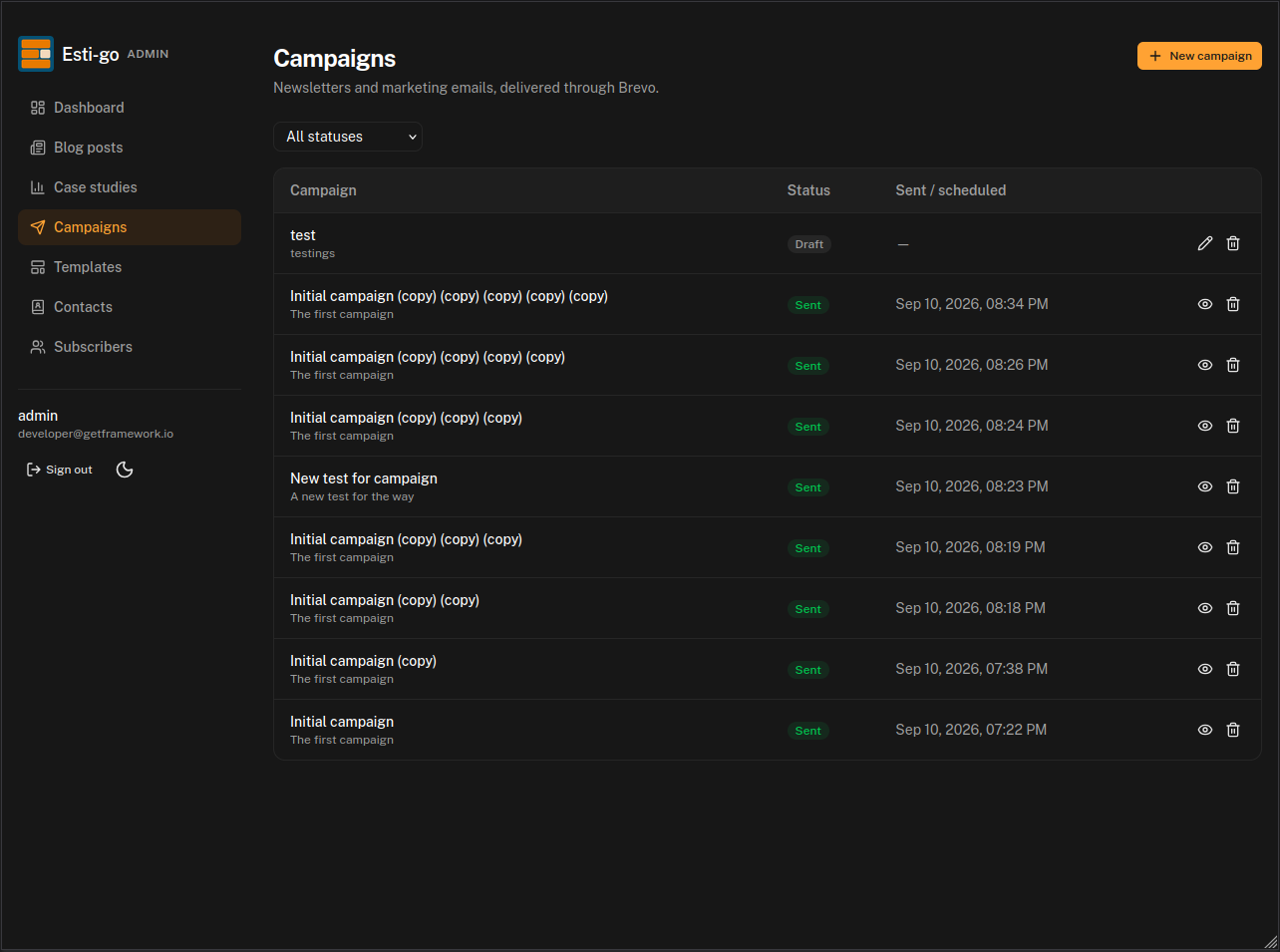The height and width of the screenshot is (952, 1280).
Task: View campaign sent at 07:38 PM
Action: click(x=1205, y=669)
